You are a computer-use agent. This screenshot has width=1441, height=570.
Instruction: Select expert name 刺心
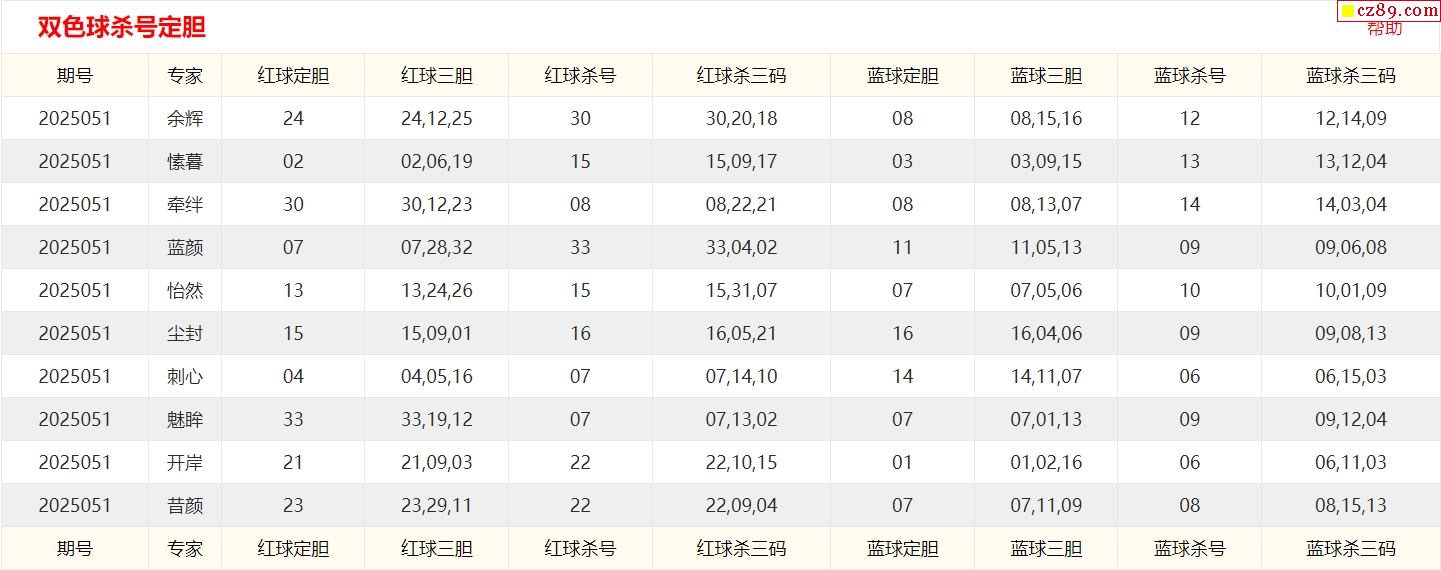click(x=185, y=377)
